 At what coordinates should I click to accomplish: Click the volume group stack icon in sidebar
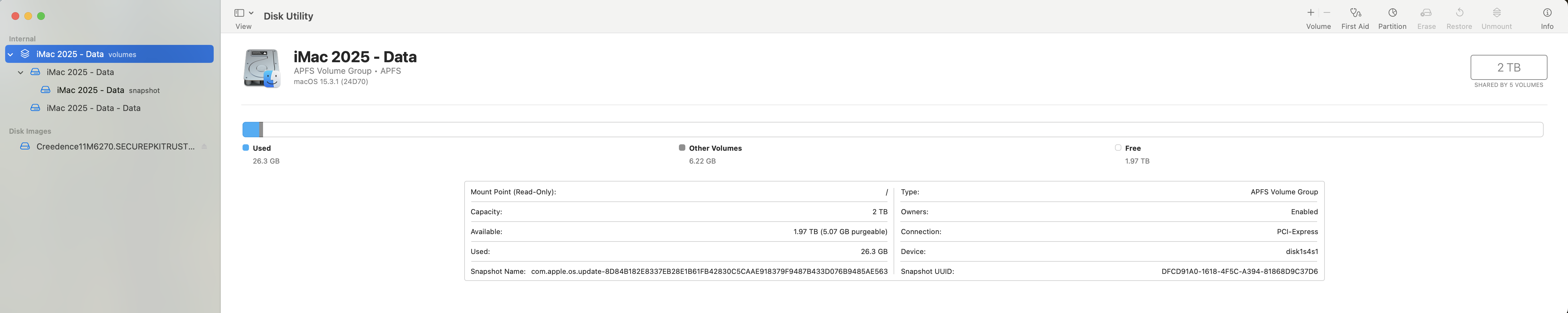coord(25,54)
